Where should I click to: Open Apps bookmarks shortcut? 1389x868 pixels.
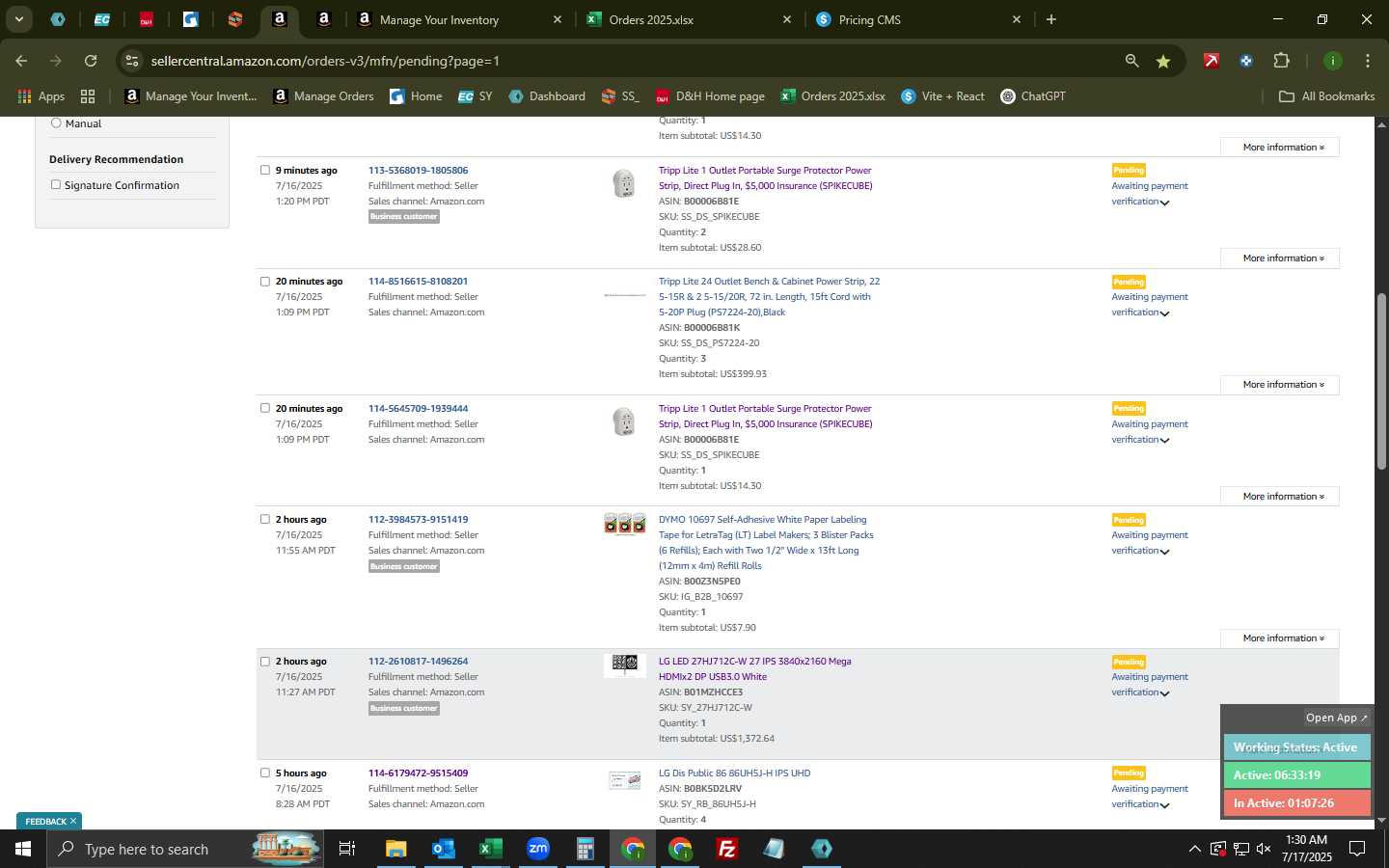pos(41,96)
